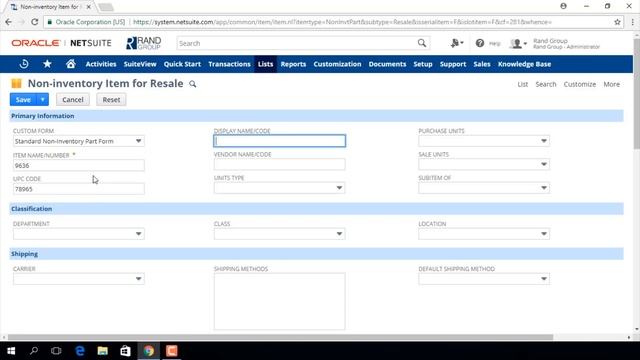Click the Item Name/Number field
Screen dimensions: 640x360
pyautogui.click(x=78, y=165)
